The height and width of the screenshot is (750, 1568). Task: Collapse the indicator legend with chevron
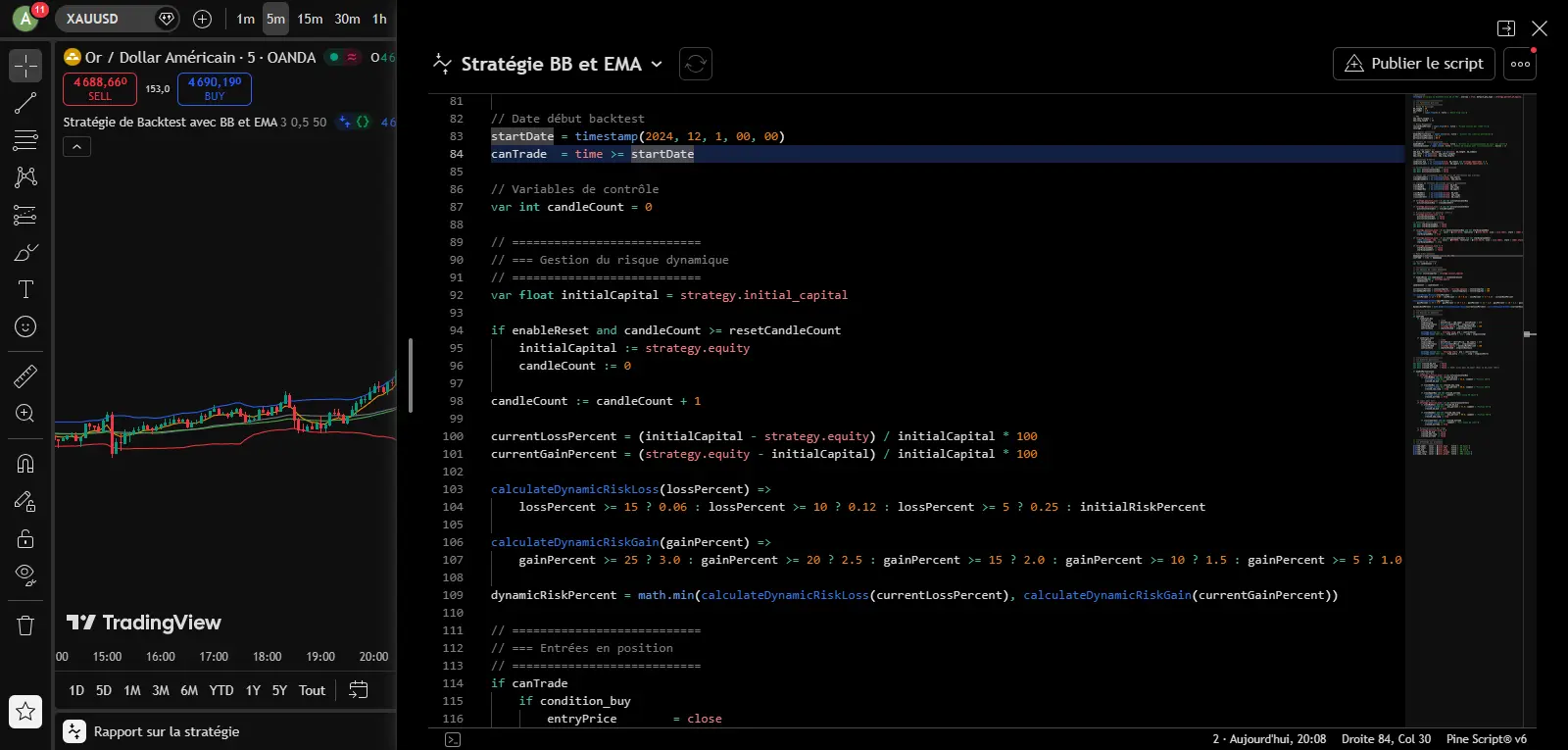[x=76, y=146]
